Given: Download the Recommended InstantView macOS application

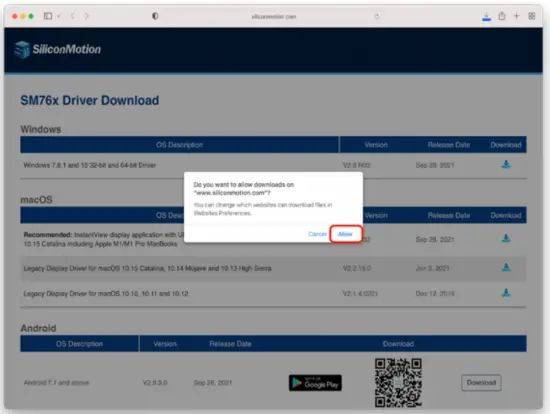Looking at the screenshot, I should tap(506, 239).
